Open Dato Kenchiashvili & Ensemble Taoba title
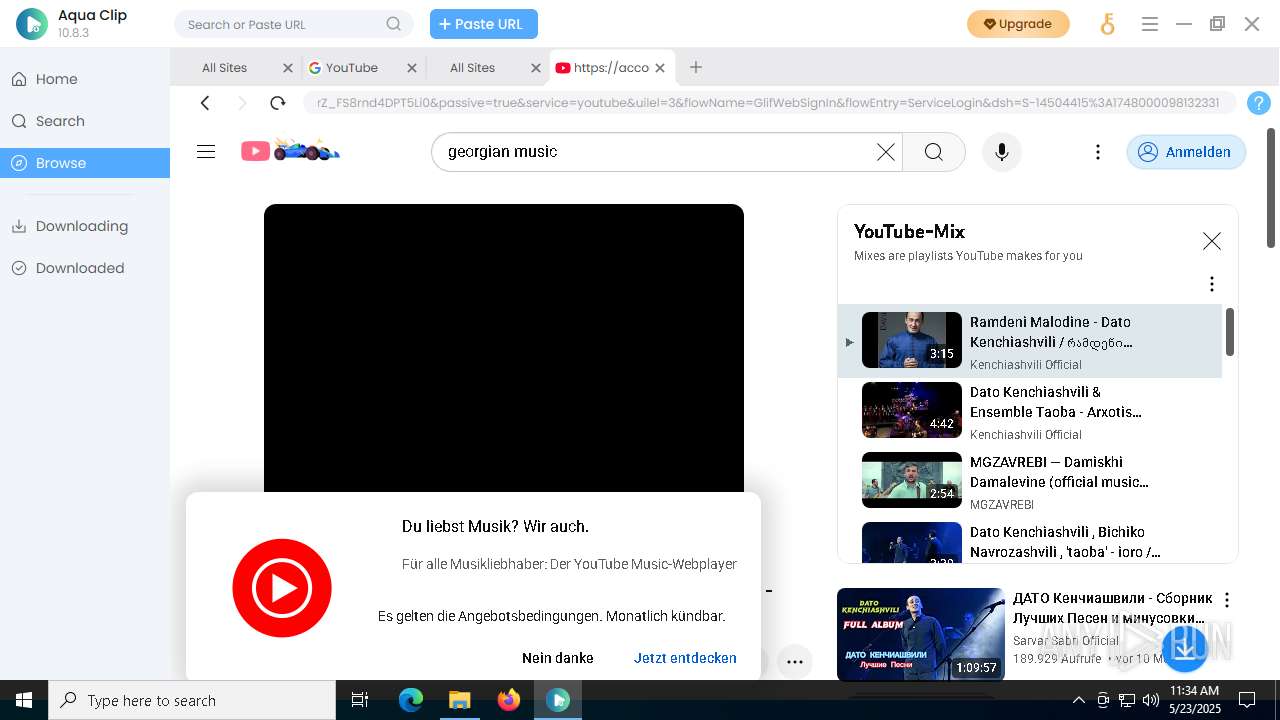 pyautogui.click(x=1056, y=402)
